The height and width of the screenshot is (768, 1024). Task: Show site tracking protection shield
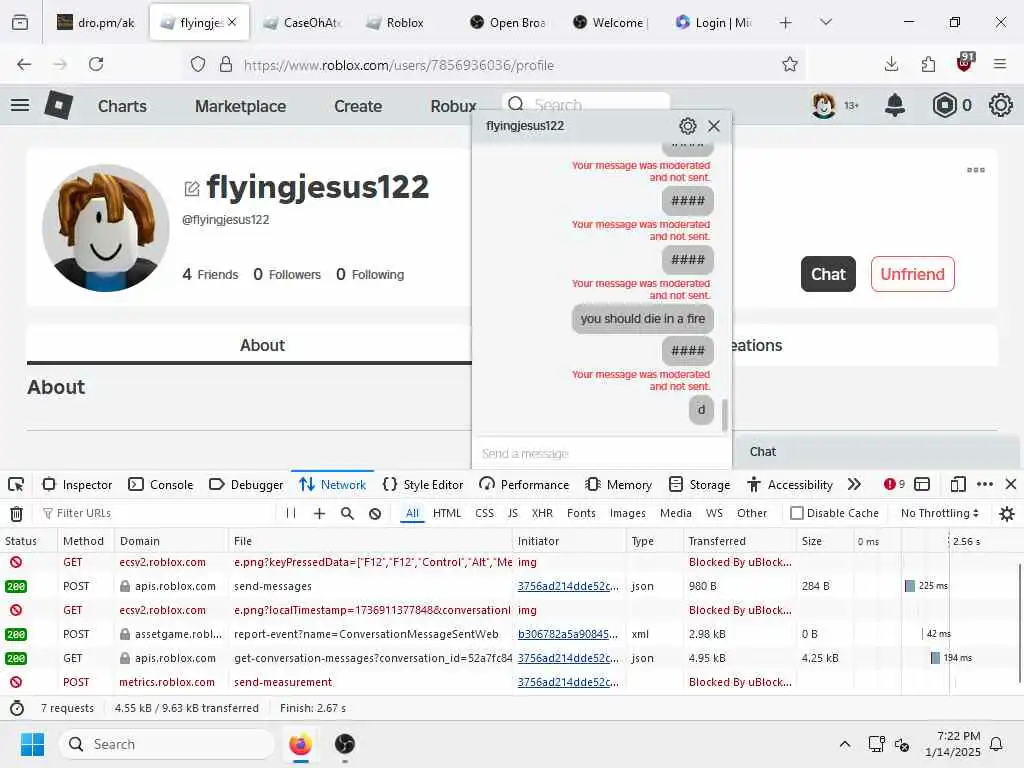198,64
